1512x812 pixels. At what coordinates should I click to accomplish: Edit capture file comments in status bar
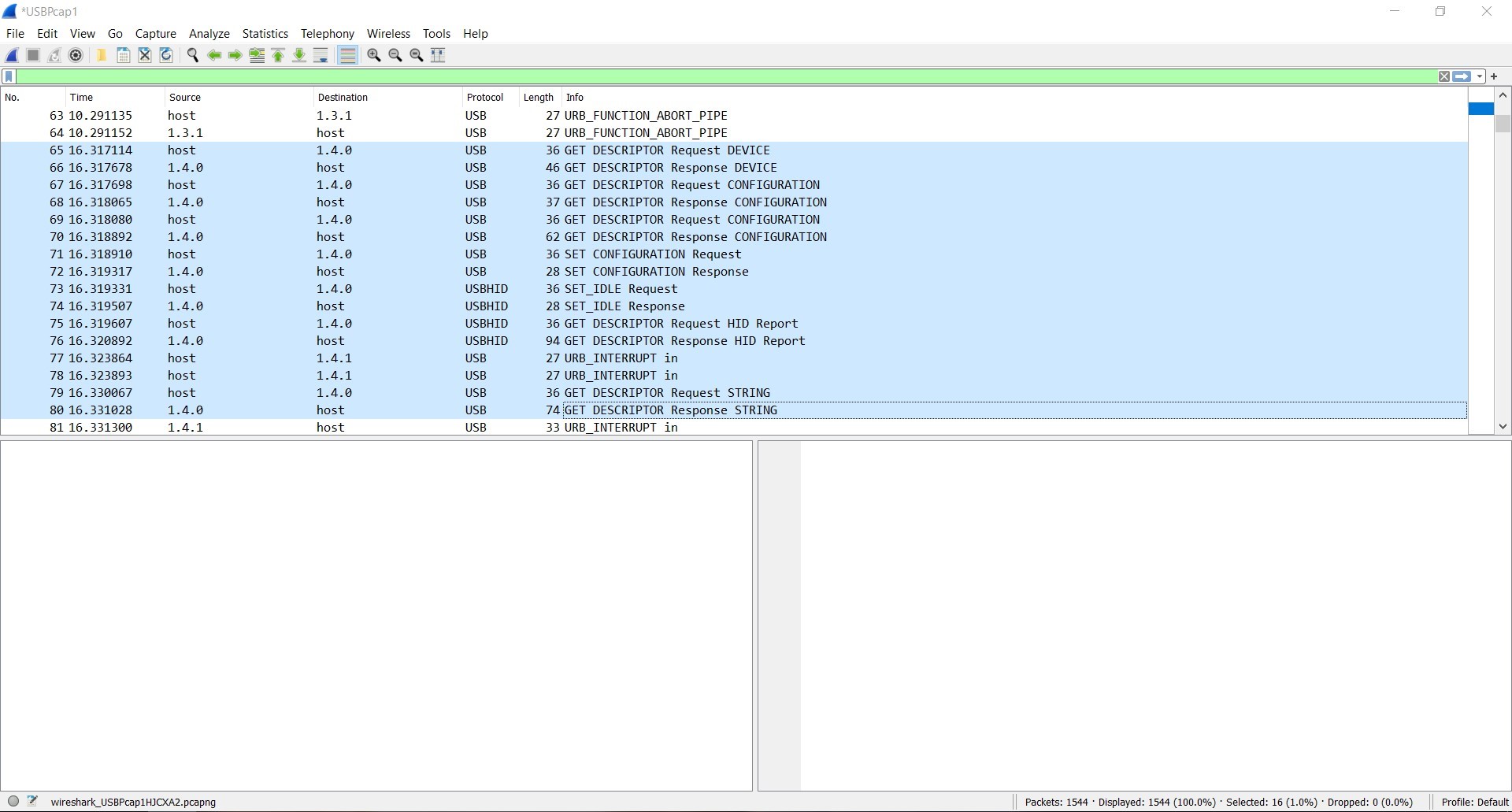tap(32, 802)
